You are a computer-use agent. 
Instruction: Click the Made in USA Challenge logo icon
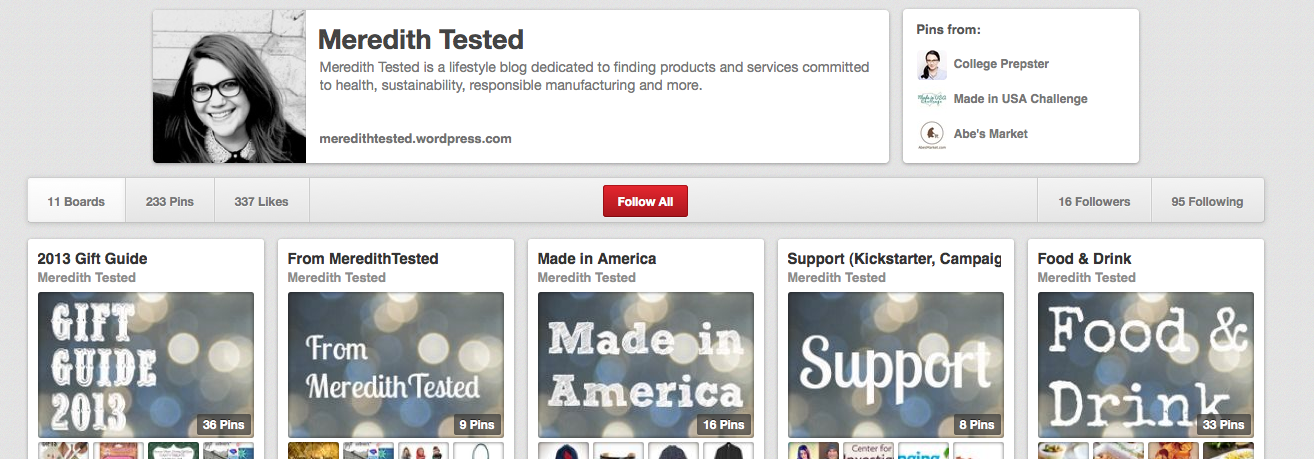(932, 99)
